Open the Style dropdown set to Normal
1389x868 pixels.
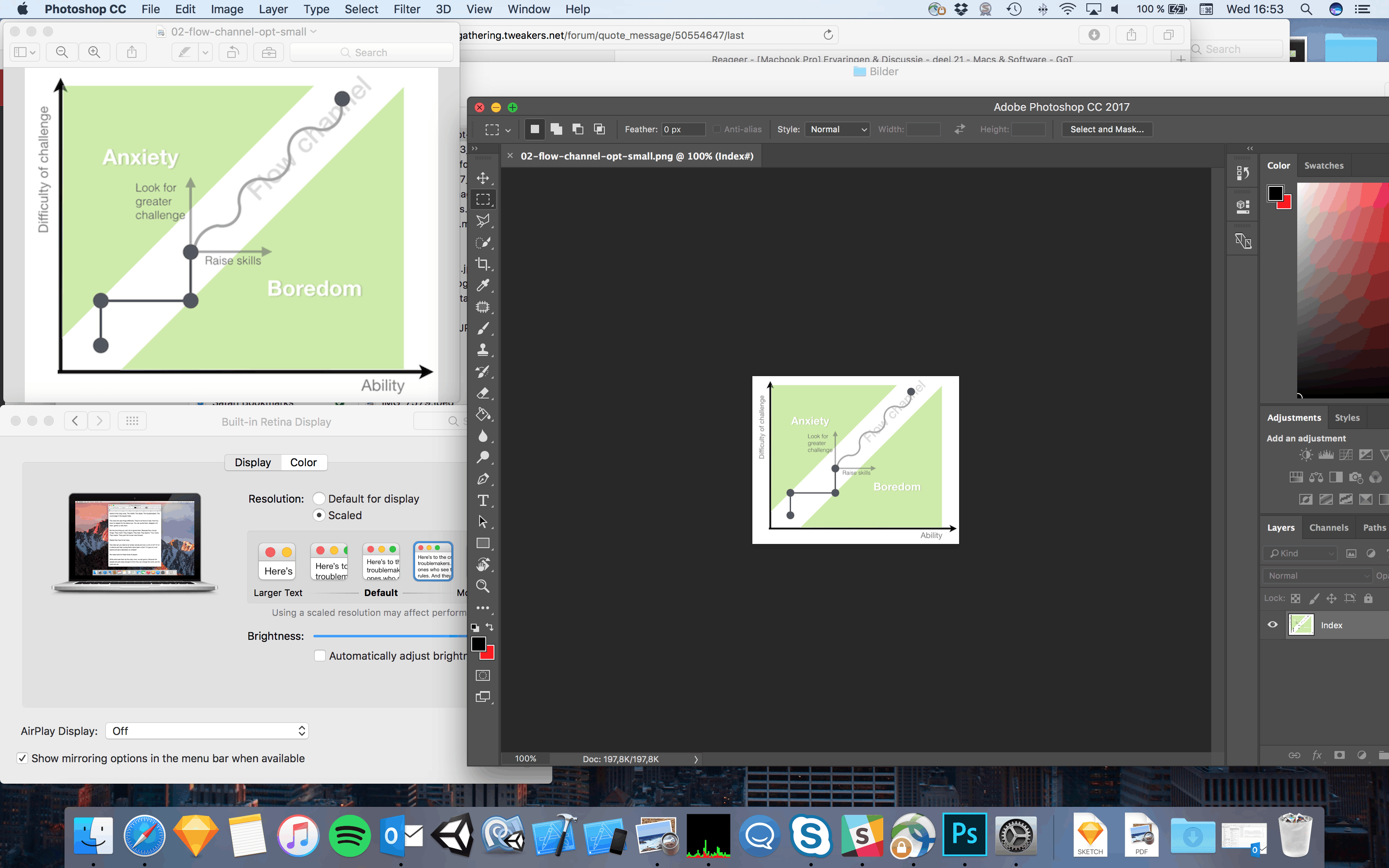pyautogui.click(x=837, y=129)
